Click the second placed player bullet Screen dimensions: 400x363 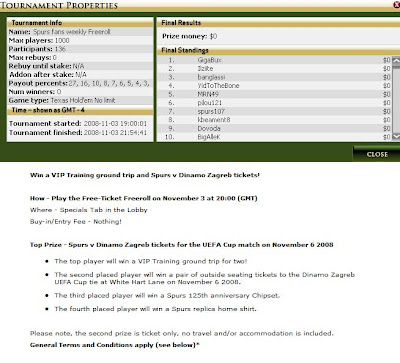click(205, 278)
